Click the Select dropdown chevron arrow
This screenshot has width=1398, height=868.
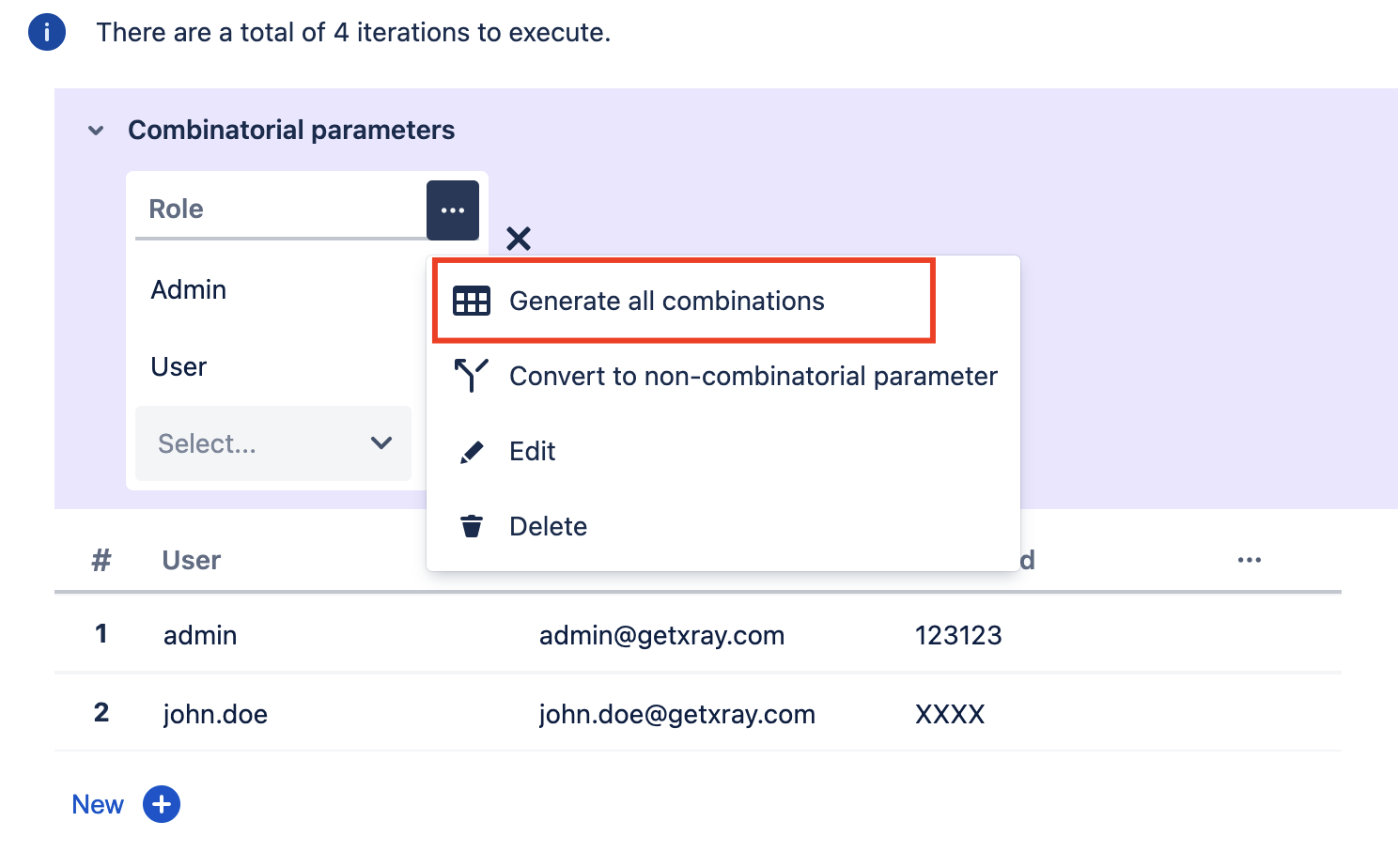click(381, 443)
